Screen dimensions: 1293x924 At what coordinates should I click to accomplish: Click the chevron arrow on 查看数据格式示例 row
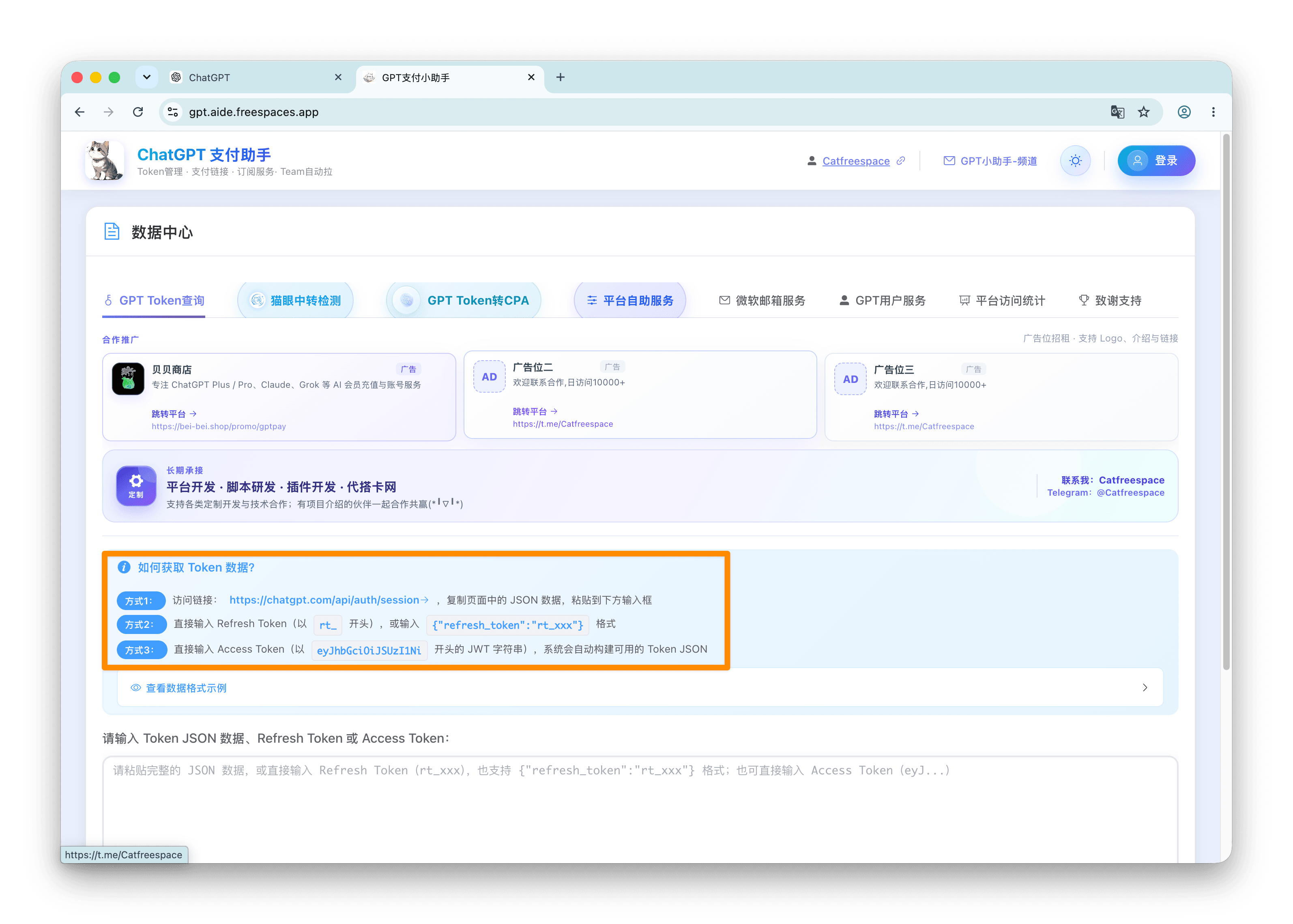pyautogui.click(x=1145, y=687)
